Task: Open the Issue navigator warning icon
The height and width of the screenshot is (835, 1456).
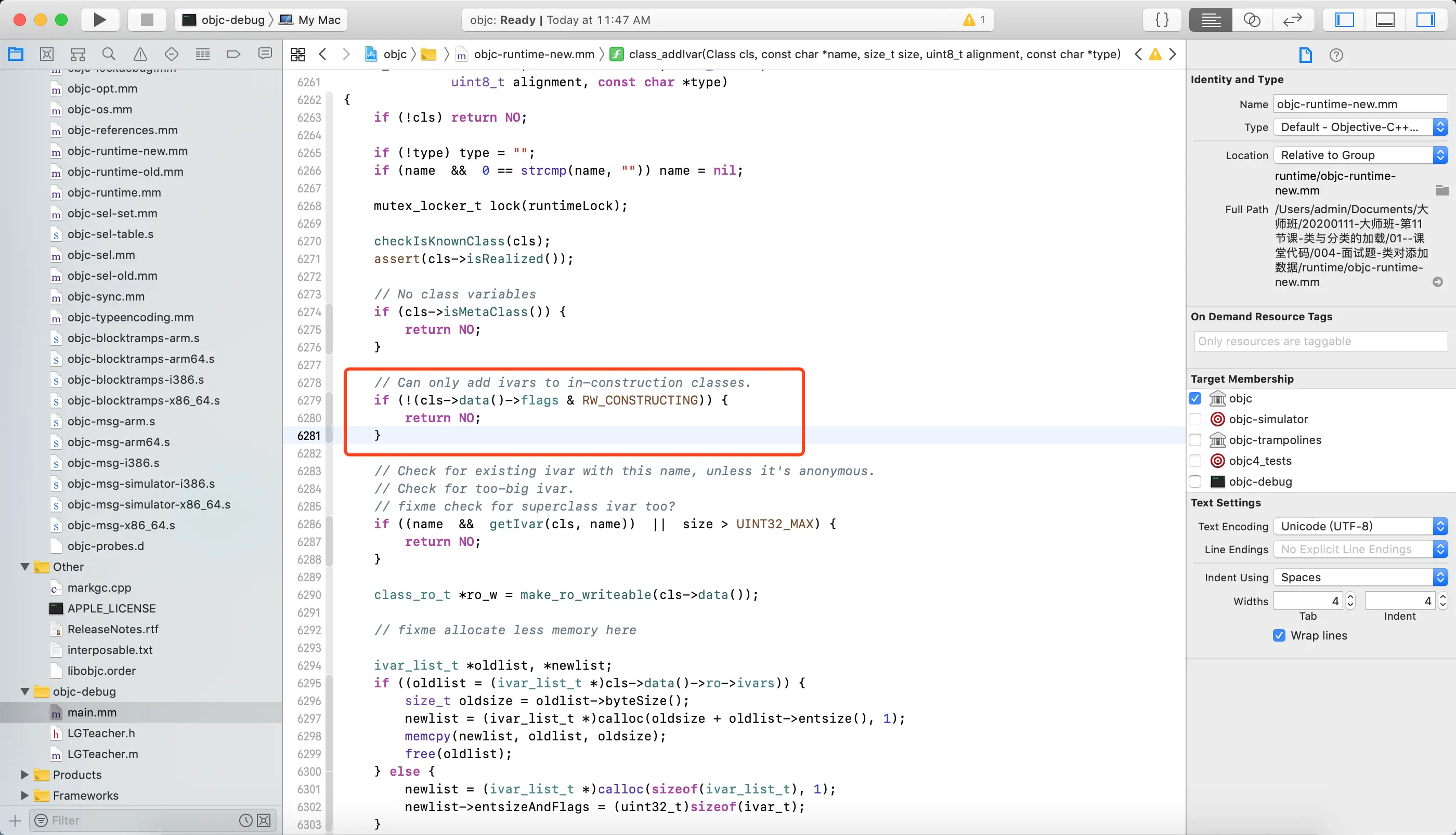Action: 140,55
